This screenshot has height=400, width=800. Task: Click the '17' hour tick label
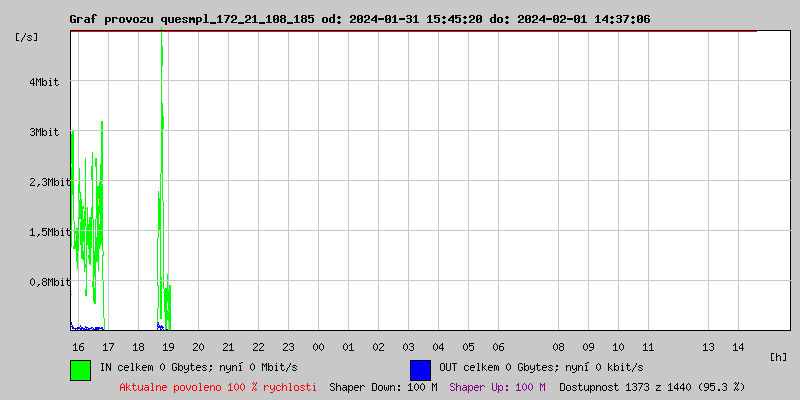click(108, 347)
